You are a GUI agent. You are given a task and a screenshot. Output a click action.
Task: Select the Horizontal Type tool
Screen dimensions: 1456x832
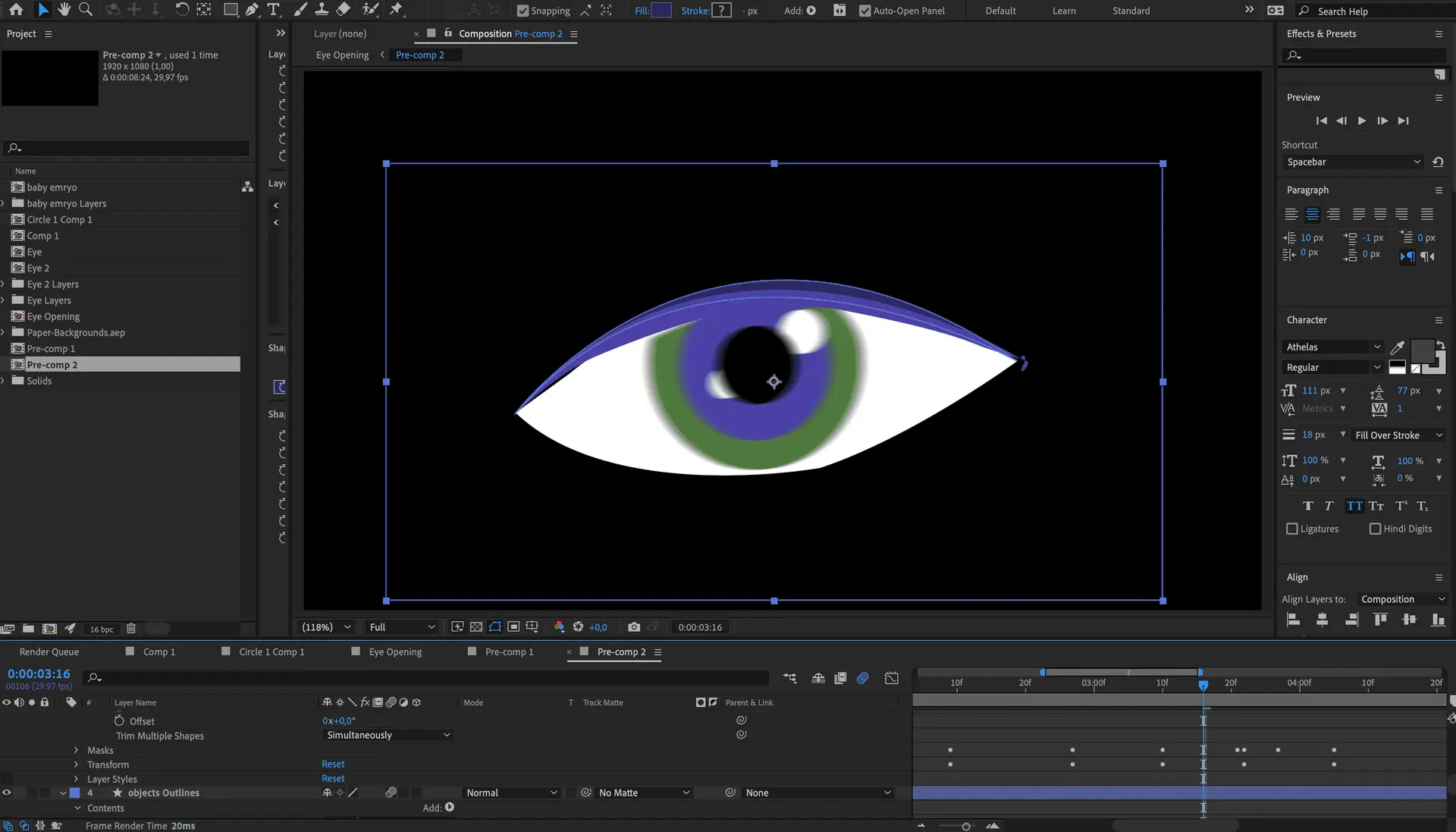(274, 10)
